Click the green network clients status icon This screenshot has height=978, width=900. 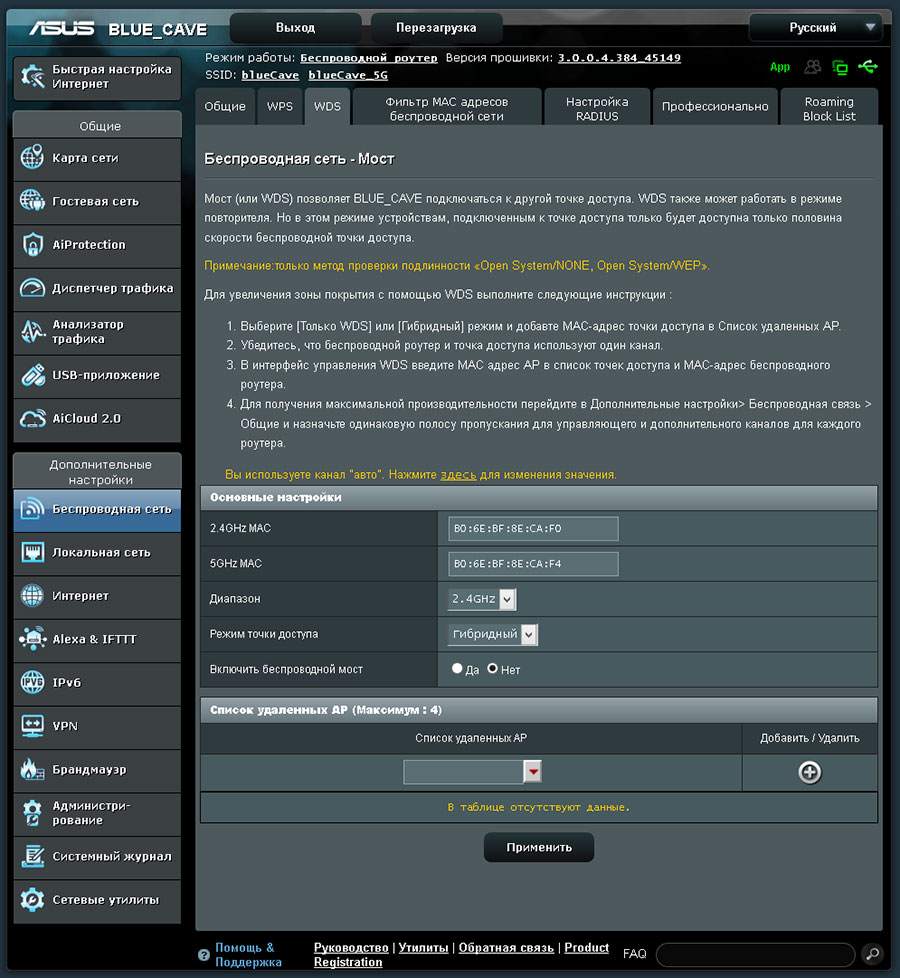(x=840, y=67)
